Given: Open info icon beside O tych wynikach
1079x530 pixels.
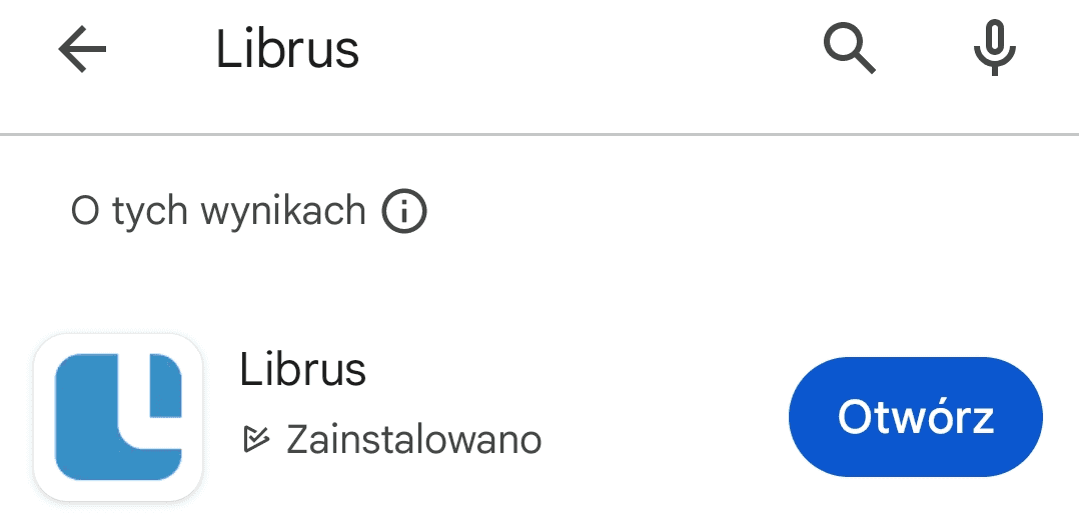Looking at the screenshot, I should pos(404,212).
